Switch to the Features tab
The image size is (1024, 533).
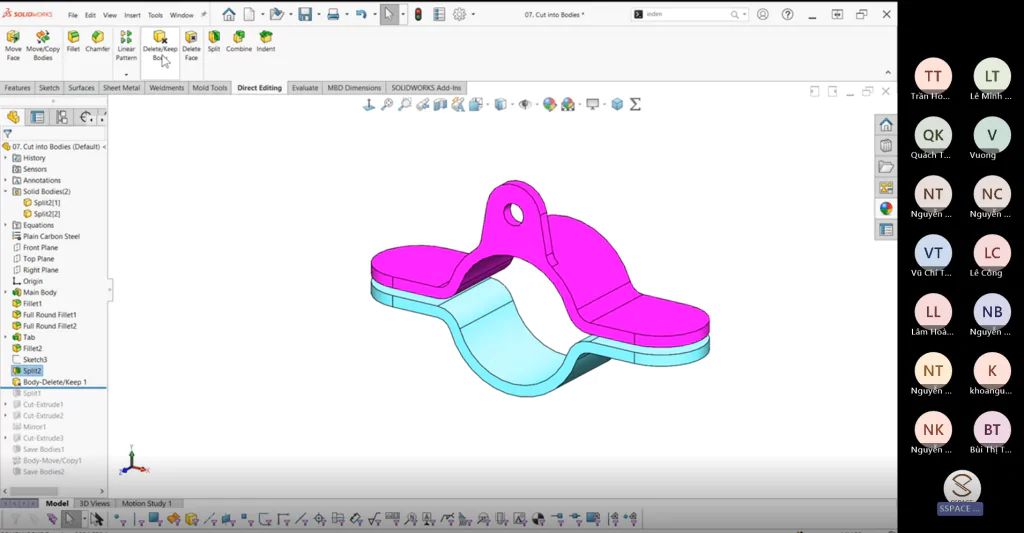point(18,88)
